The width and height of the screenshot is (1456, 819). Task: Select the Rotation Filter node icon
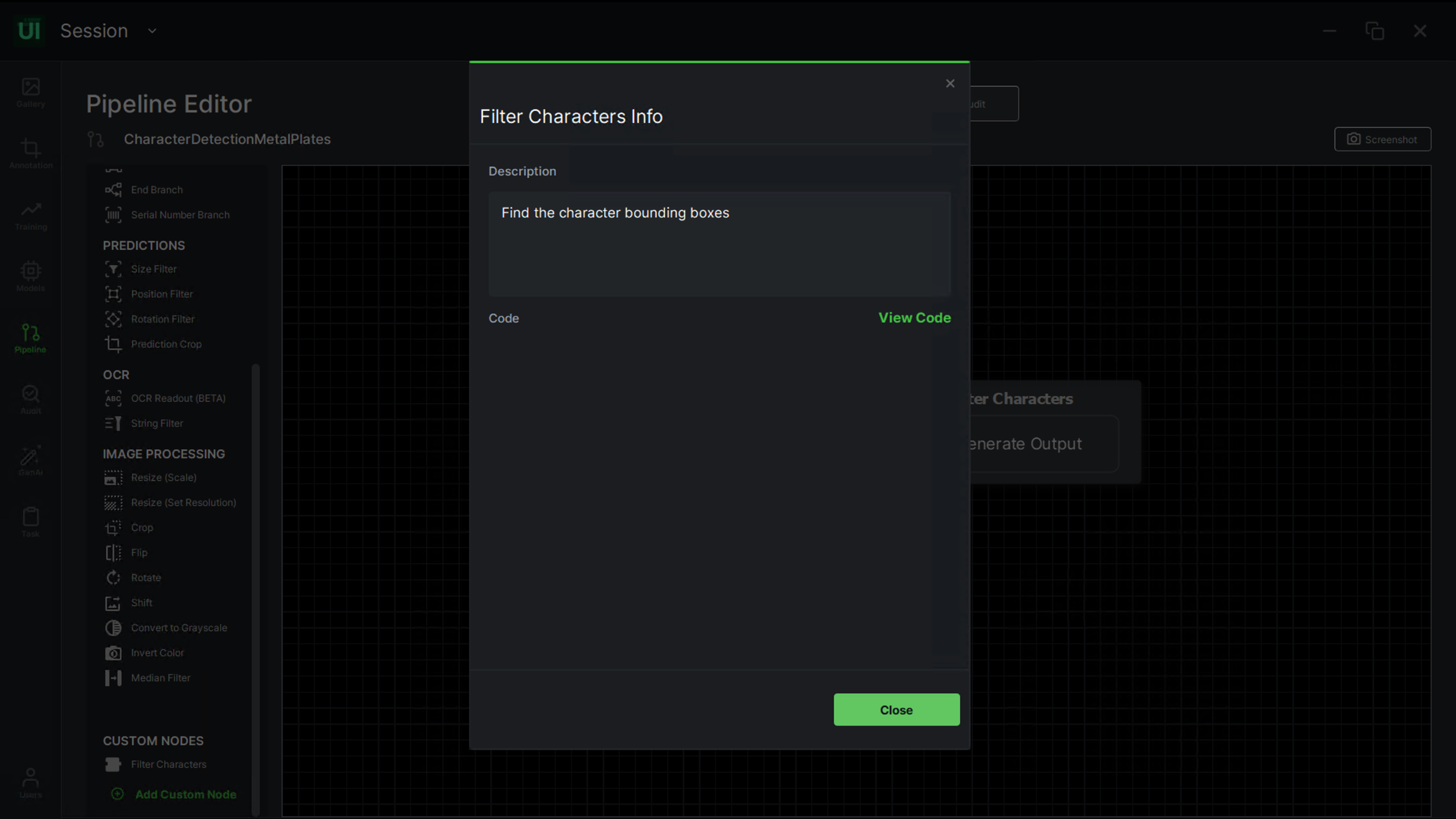pyautogui.click(x=113, y=319)
